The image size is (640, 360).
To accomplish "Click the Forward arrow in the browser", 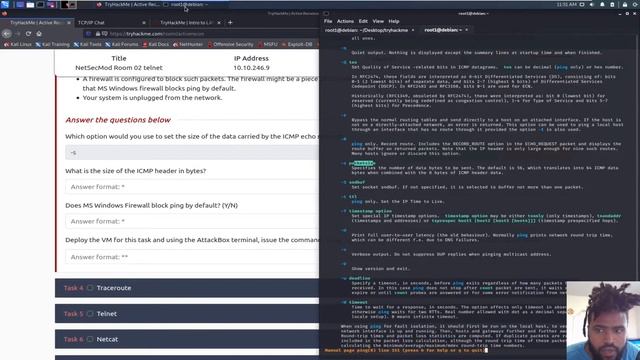I will point(17,34).
